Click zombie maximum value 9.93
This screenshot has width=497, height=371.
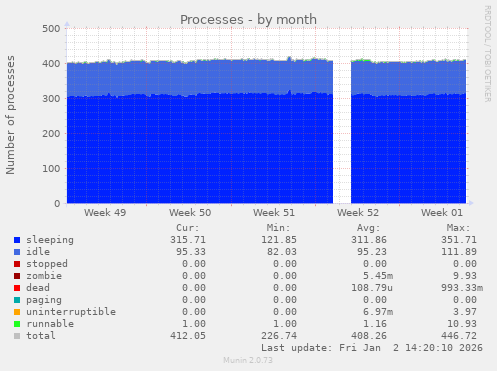coord(465,276)
